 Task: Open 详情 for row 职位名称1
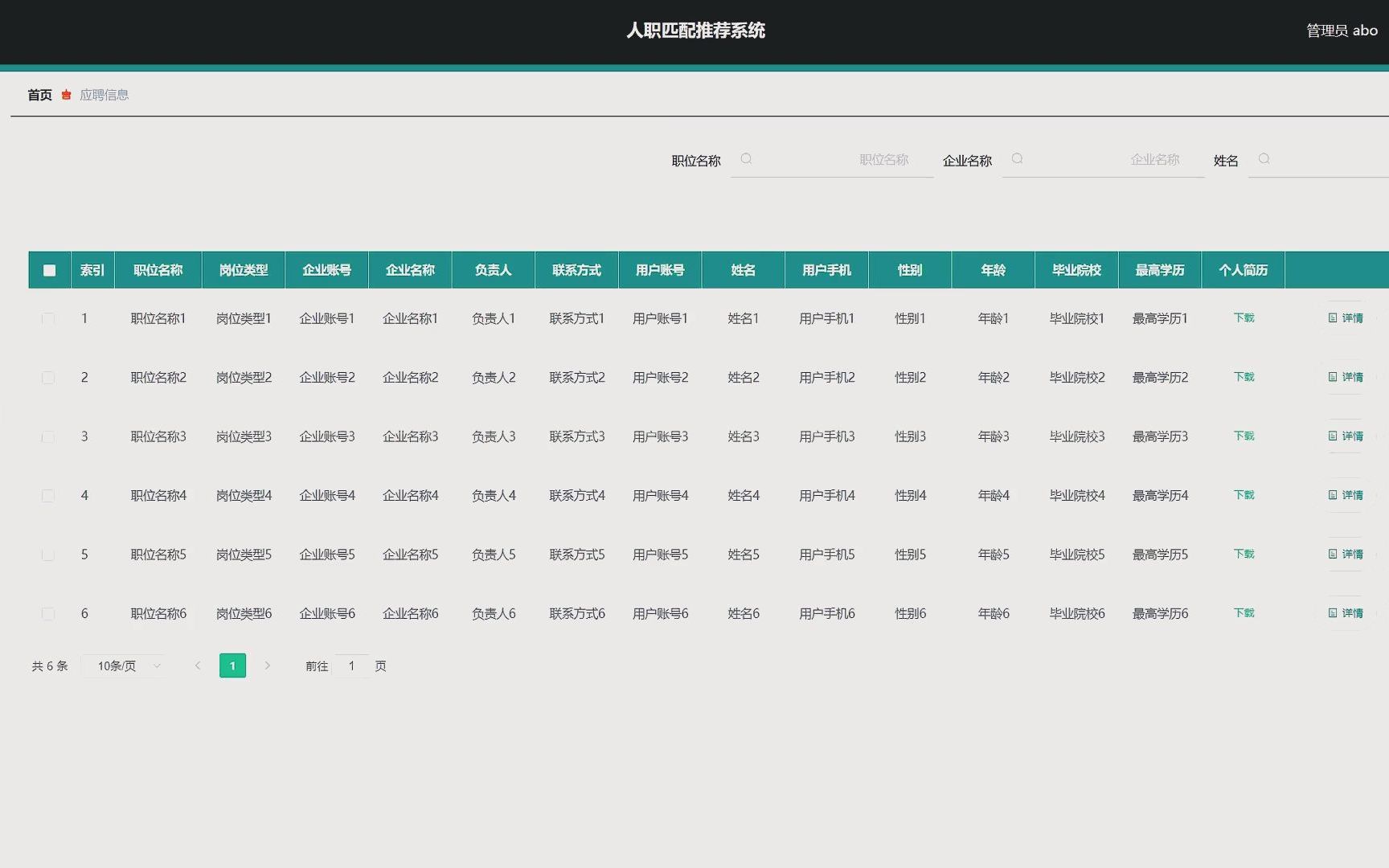tap(1346, 318)
